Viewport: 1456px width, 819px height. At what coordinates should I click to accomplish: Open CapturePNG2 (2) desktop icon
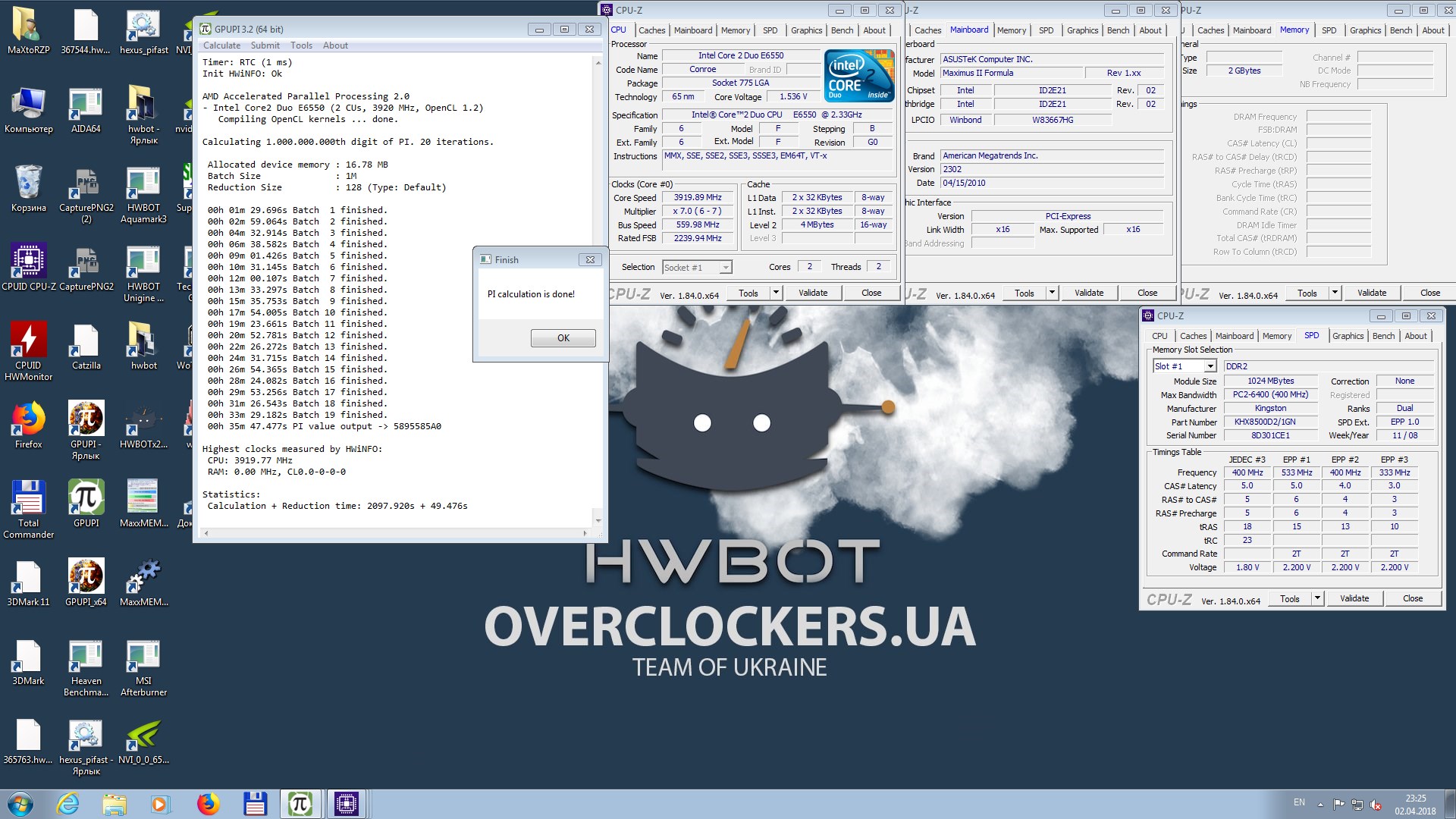click(86, 194)
